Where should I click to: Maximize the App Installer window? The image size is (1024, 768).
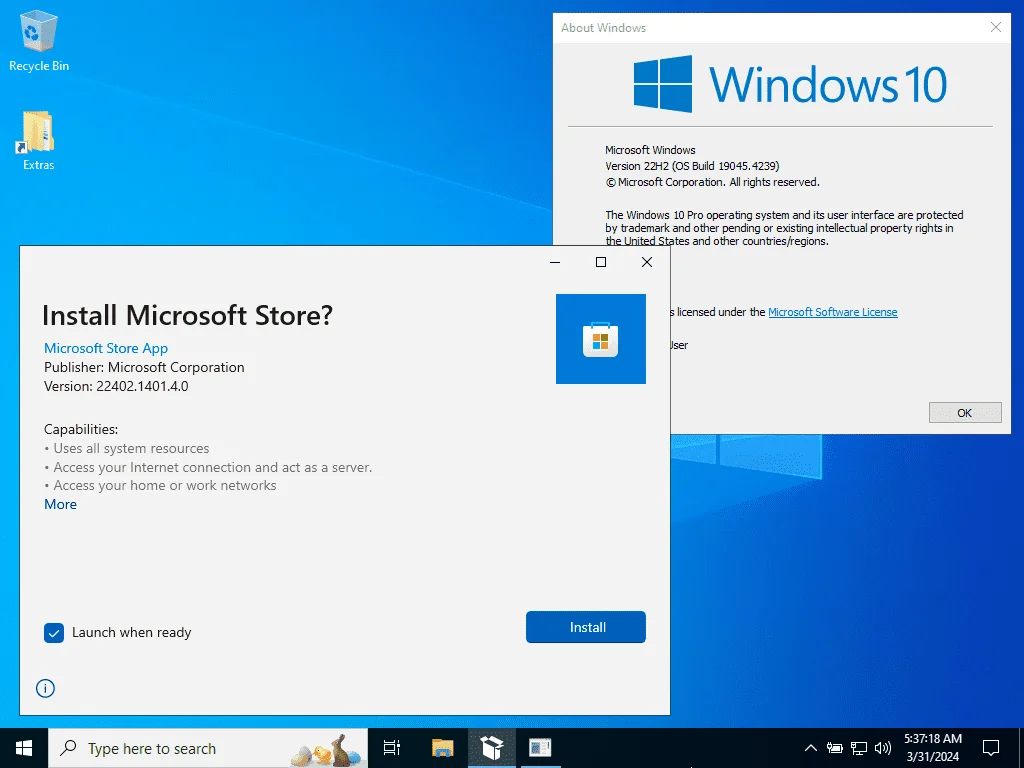tap(601, 262)
